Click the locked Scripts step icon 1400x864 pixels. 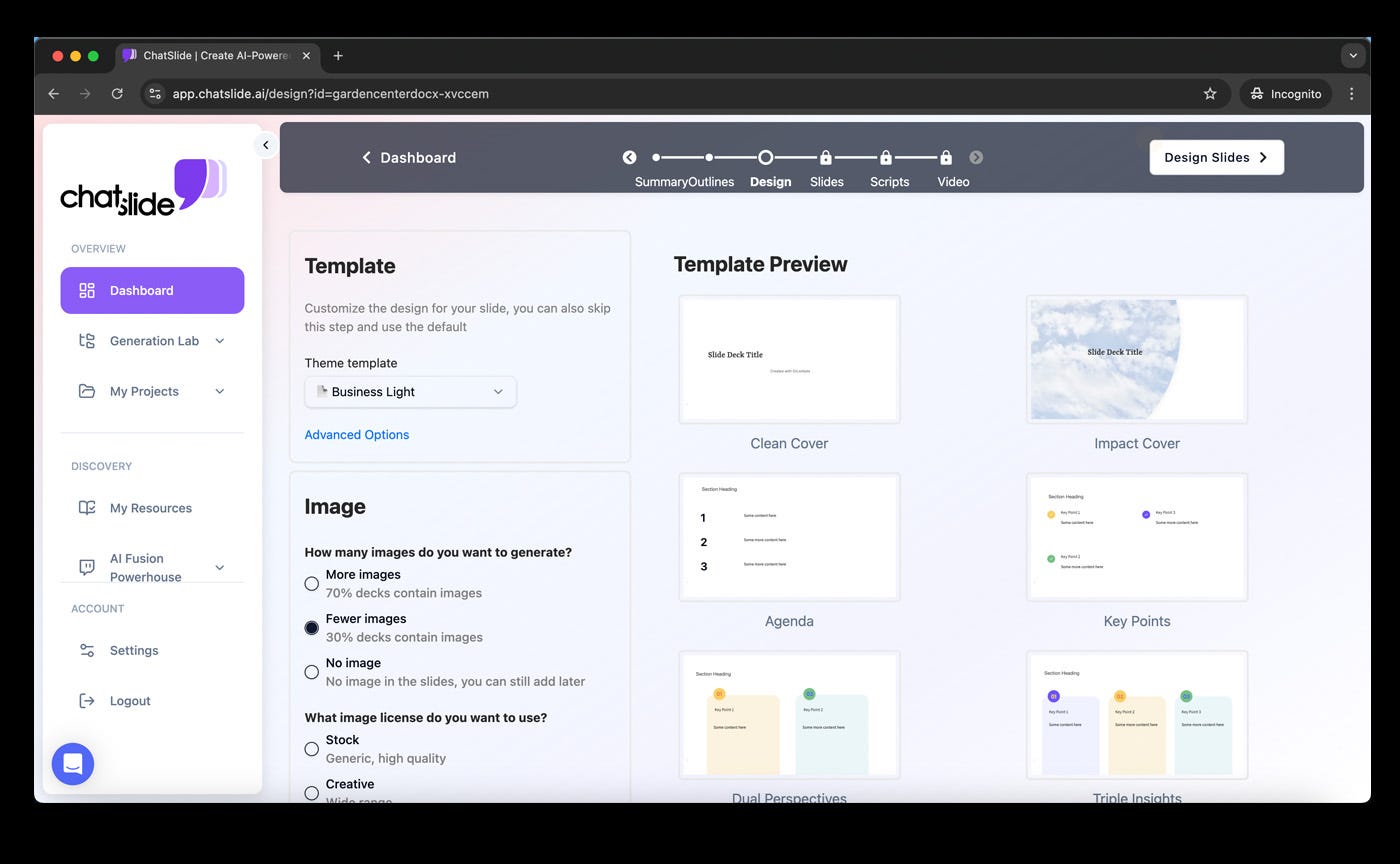886,157
